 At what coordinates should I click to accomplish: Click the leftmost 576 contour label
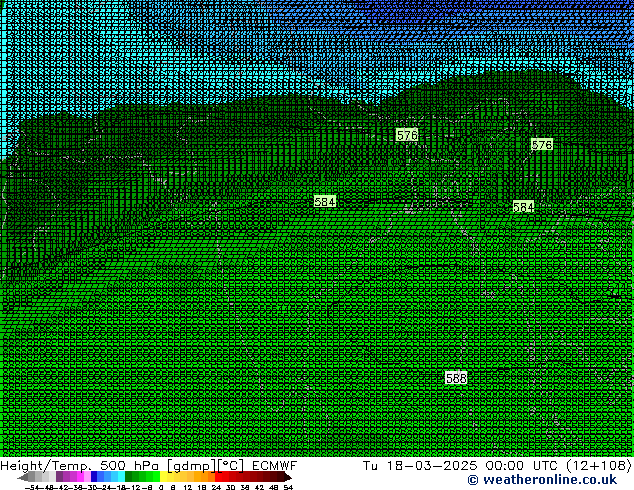click(x=407, y=135)
